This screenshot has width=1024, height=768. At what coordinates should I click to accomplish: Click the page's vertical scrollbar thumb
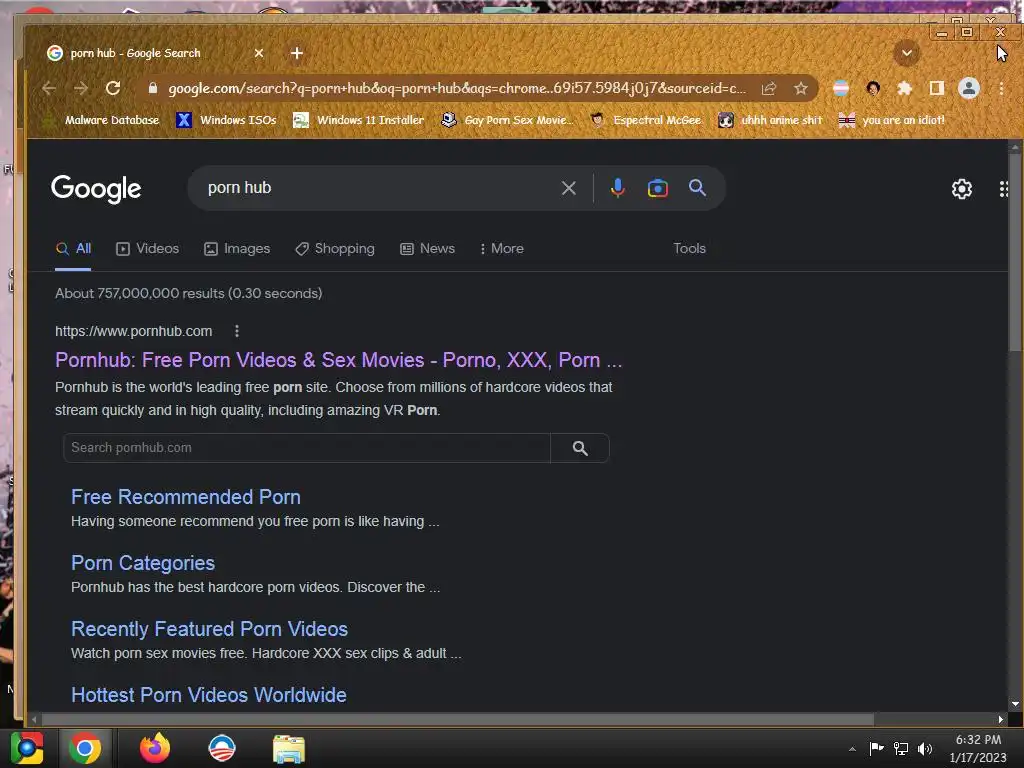[1015, 253]
